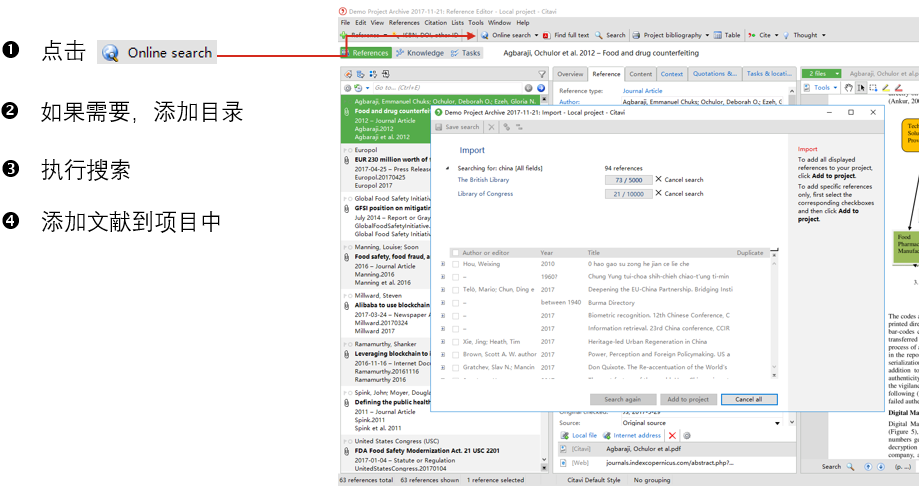Click the Library of Congress link

click(x=485, y=193)
